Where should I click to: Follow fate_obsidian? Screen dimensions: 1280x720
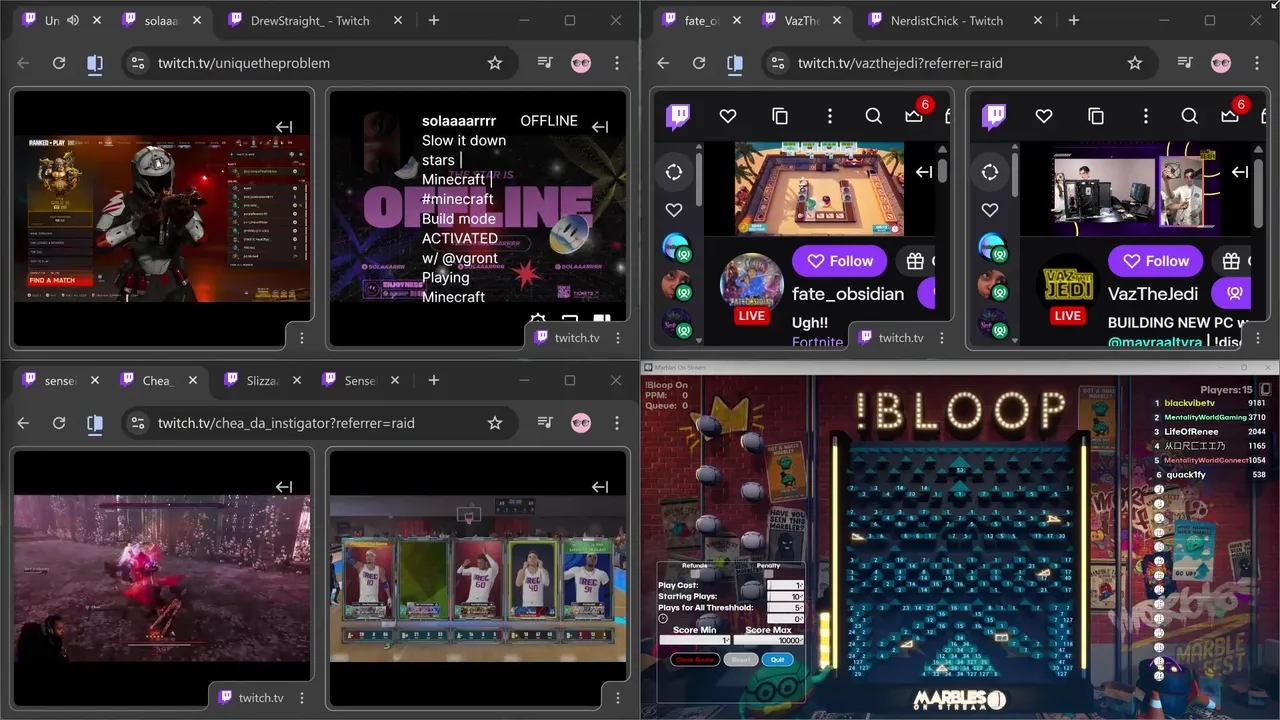point(840,261)
